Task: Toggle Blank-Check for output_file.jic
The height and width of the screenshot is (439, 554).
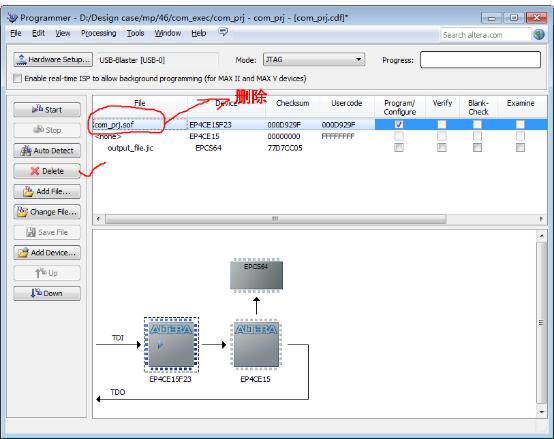Action: [x=477, y=148]
